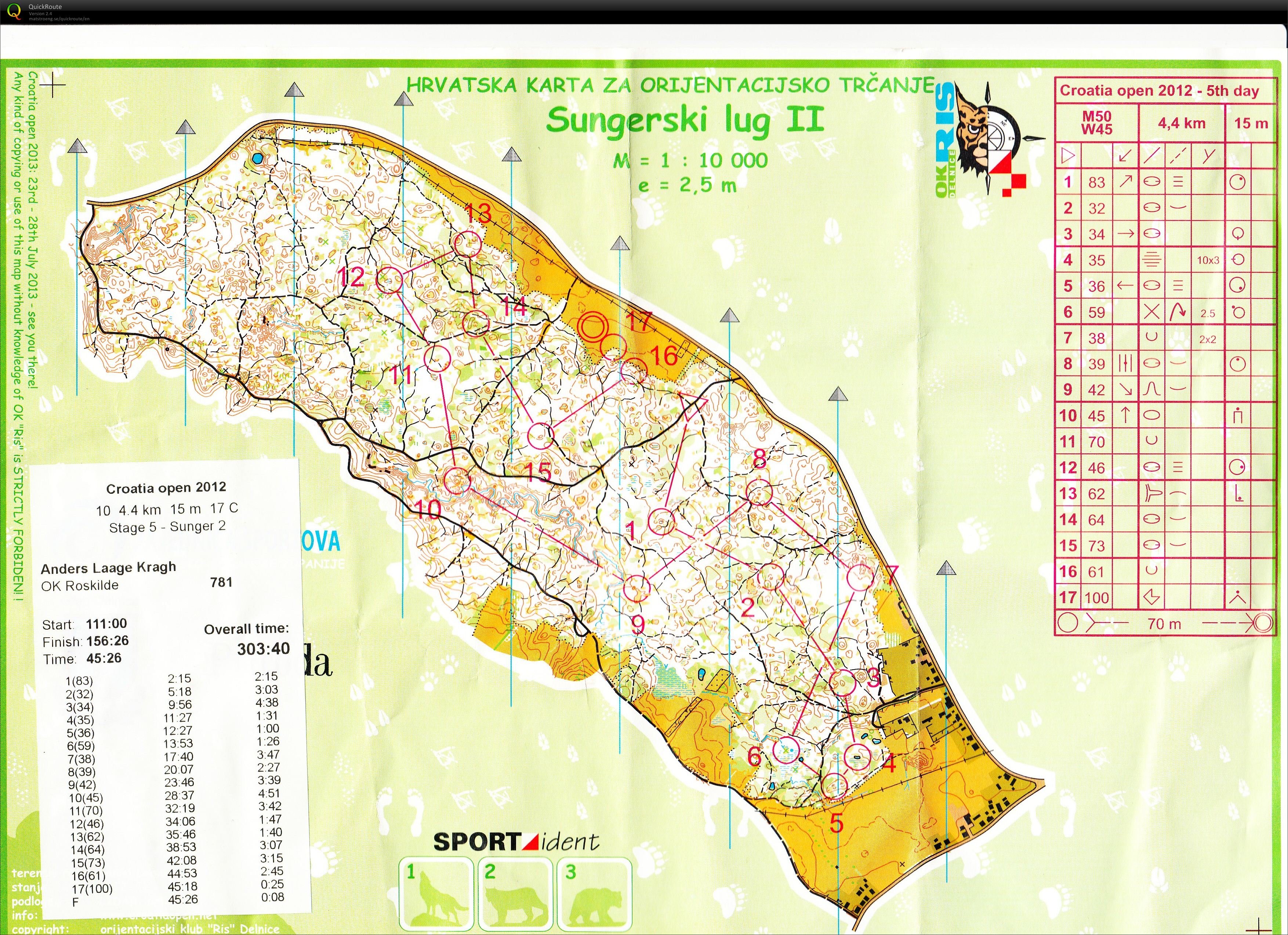
Task: Click control circle 13 on the map
Action: point(468,244)
